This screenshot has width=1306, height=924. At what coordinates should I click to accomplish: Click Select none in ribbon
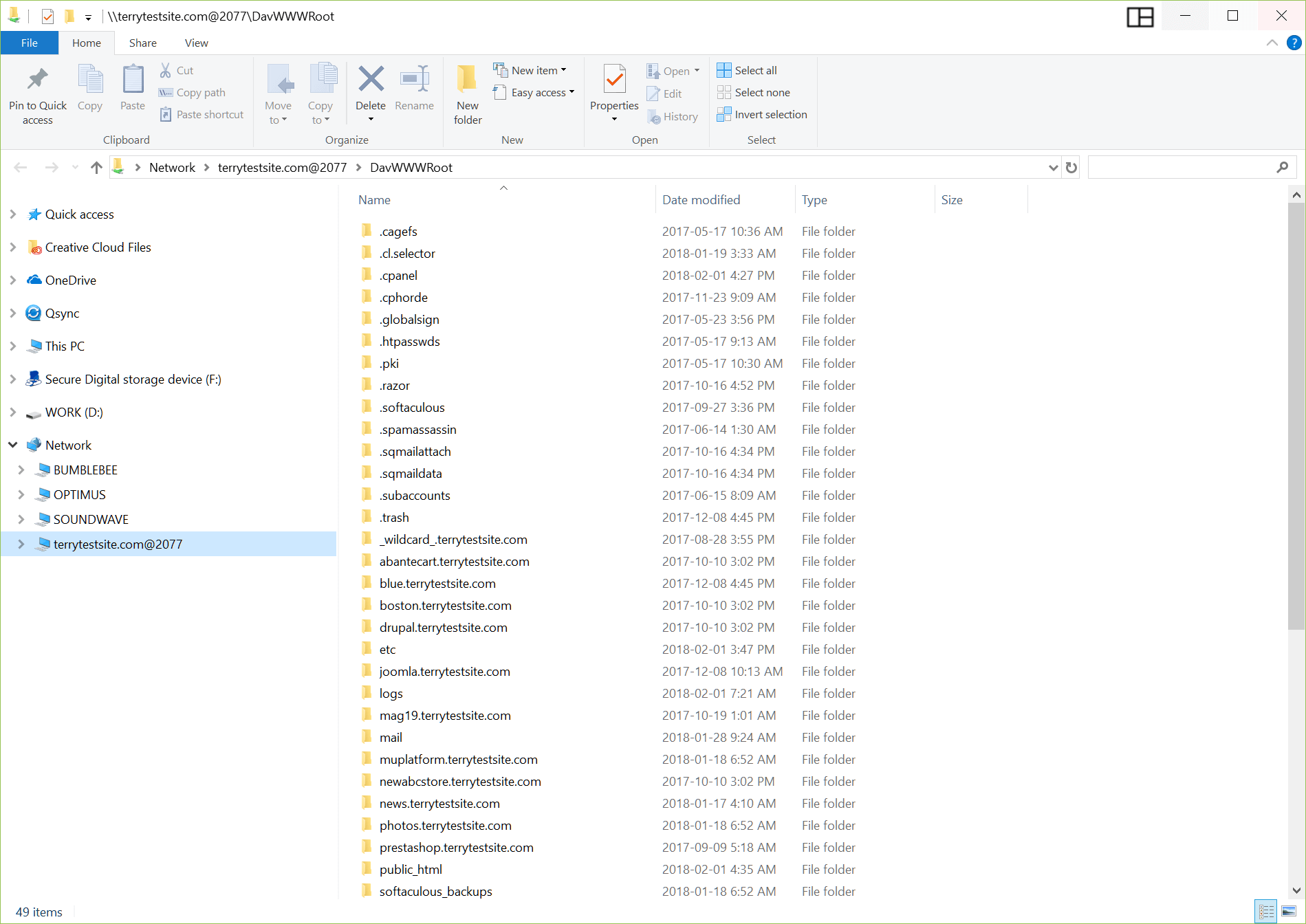click(753, 92)
